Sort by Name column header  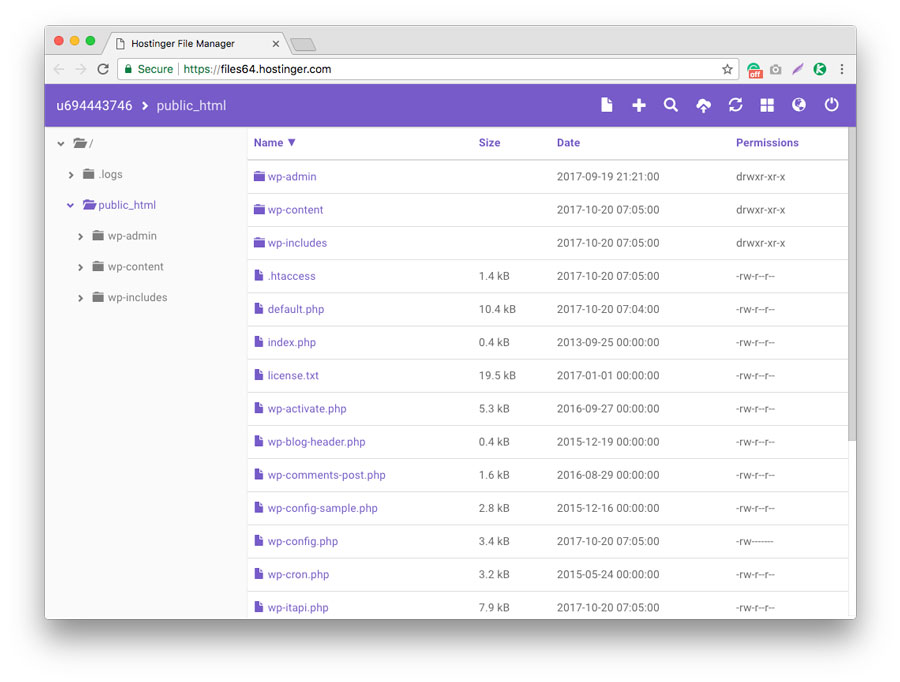pyautogui.click(x=274, y=142)
